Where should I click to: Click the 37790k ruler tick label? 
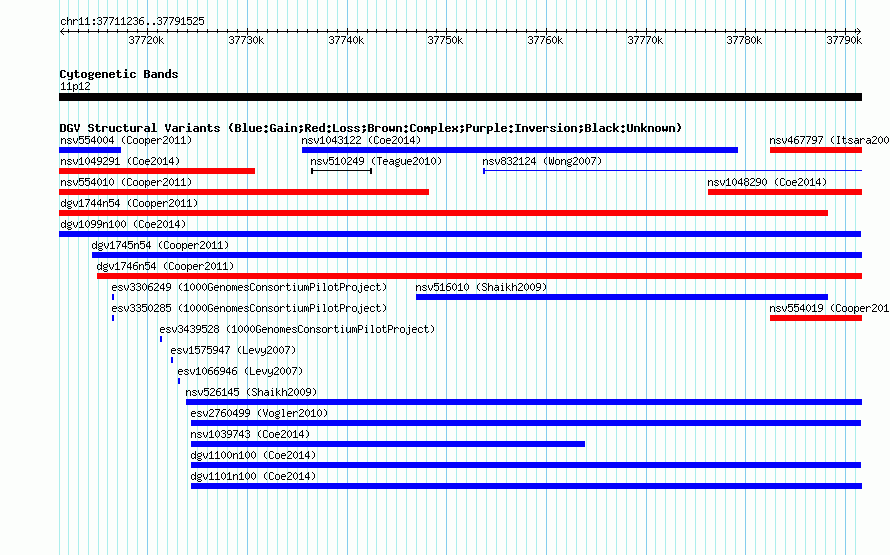pyautogui.click(x=844, y=40)
